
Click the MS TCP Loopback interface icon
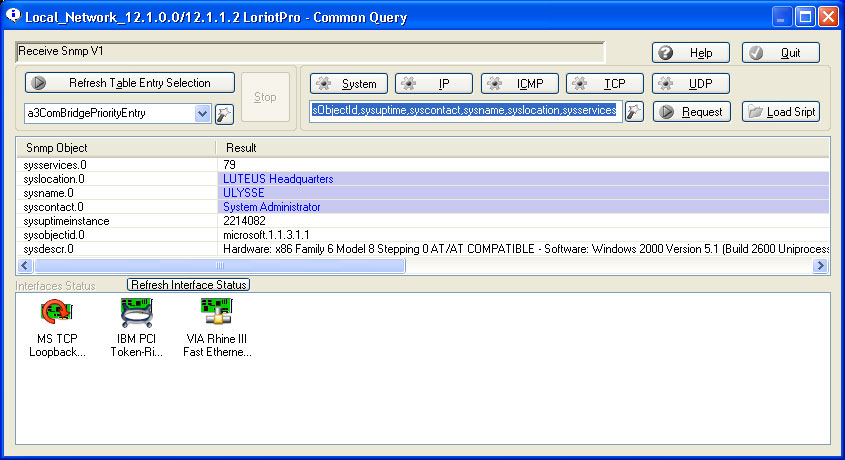[56, 312]
